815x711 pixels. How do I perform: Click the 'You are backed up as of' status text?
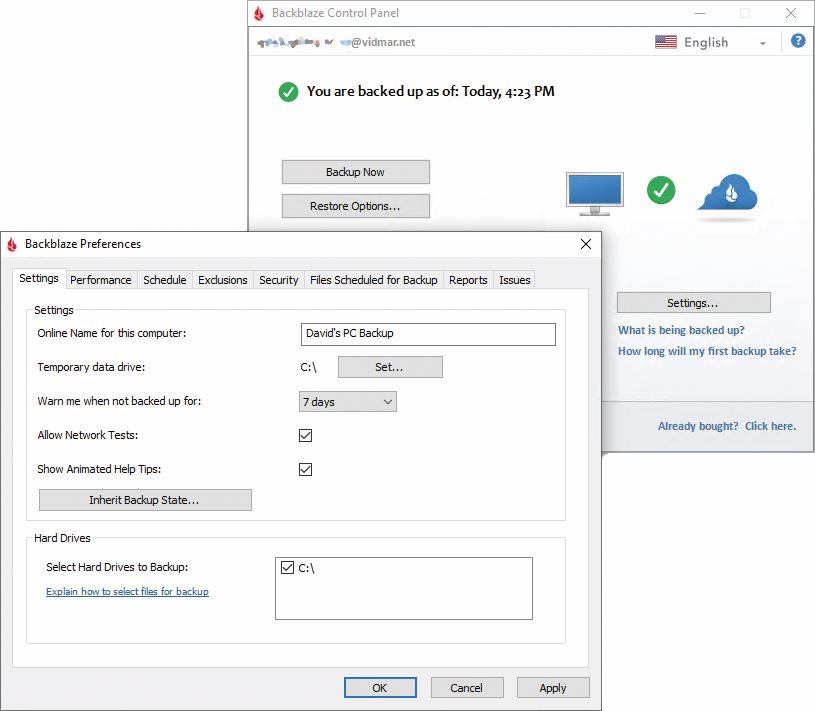click(430, 91)
